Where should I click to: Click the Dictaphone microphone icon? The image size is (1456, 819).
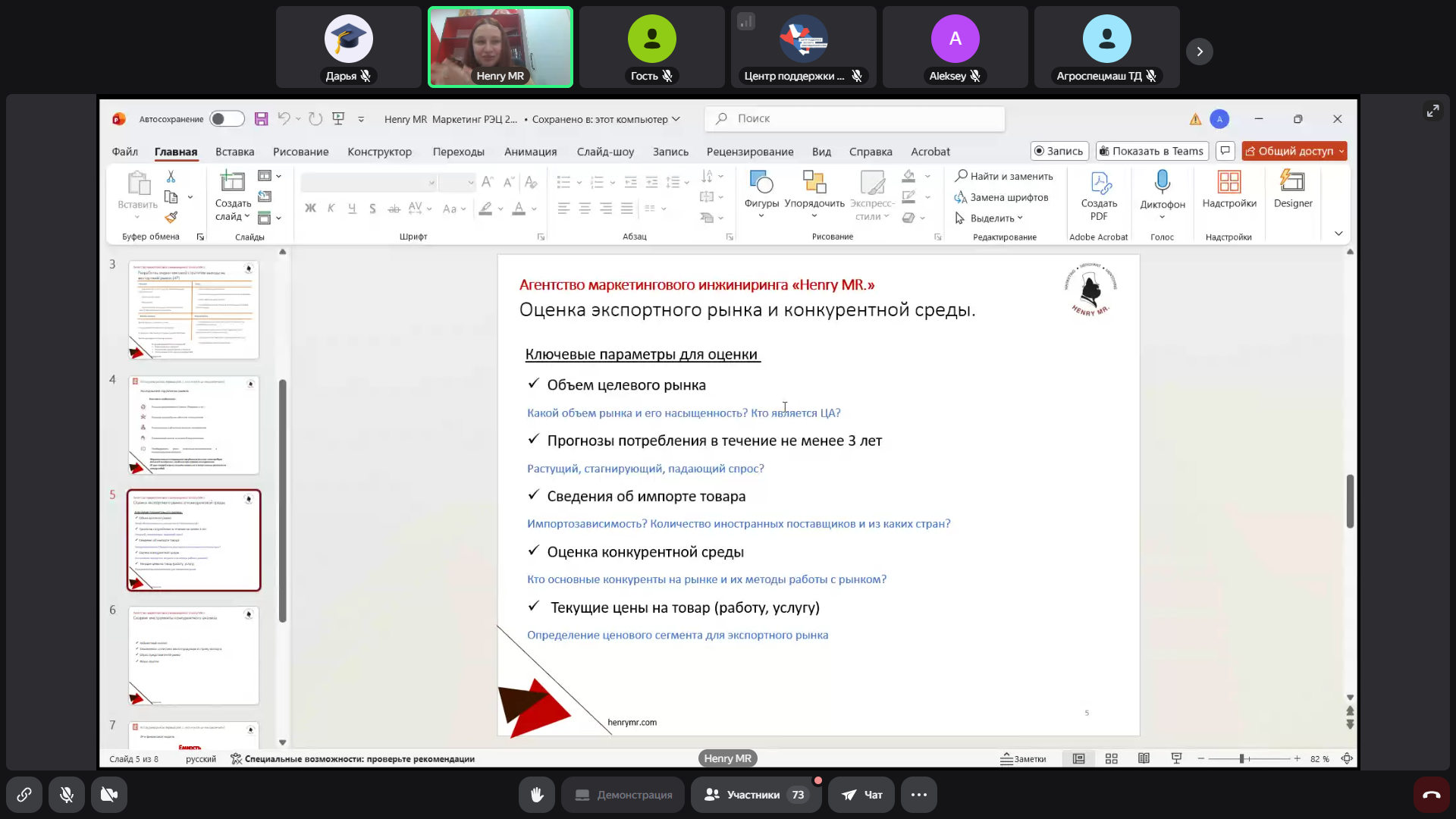click(x=1162, y=183)
